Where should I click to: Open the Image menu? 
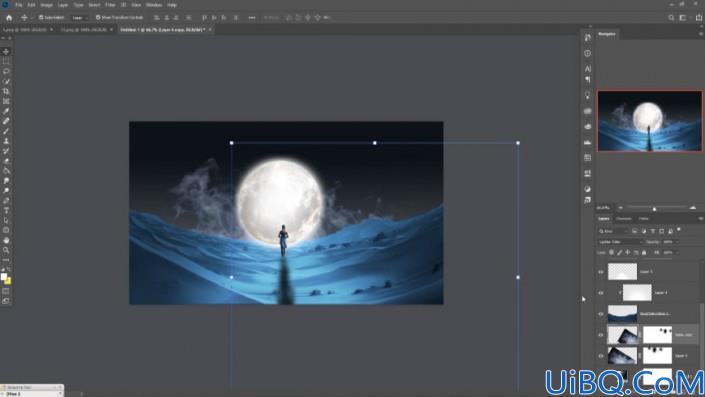click(47, 5)
